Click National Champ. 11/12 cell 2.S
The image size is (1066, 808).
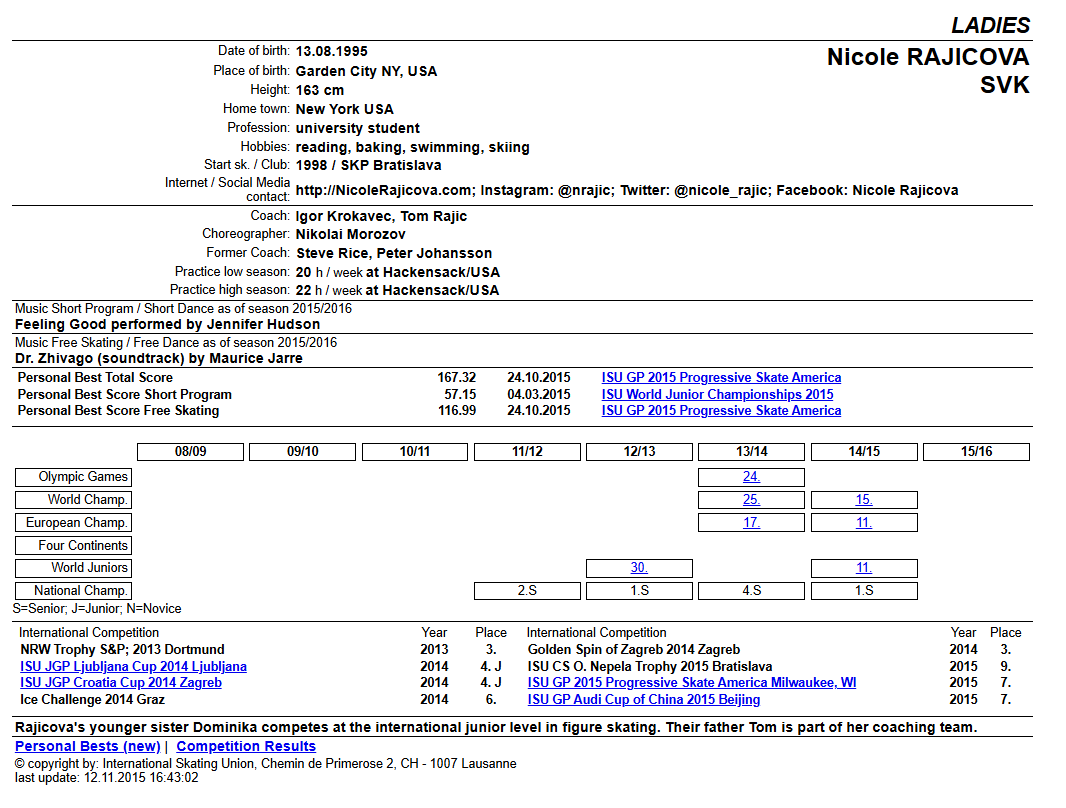coord(528,591)
